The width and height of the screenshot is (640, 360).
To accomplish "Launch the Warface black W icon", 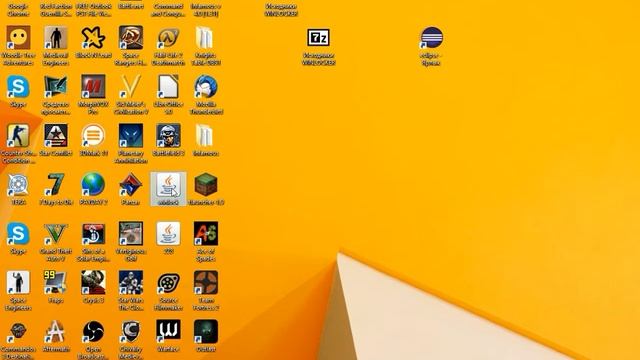I will click(x=168, y=331).
